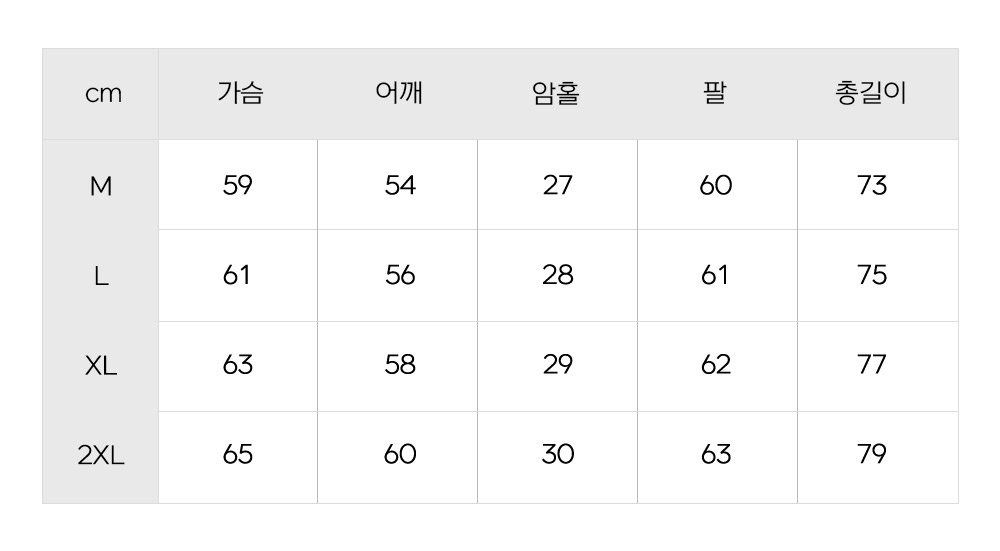Click the L total length value 75
Screen dimensions: 1000x551
tap(872, 275)
